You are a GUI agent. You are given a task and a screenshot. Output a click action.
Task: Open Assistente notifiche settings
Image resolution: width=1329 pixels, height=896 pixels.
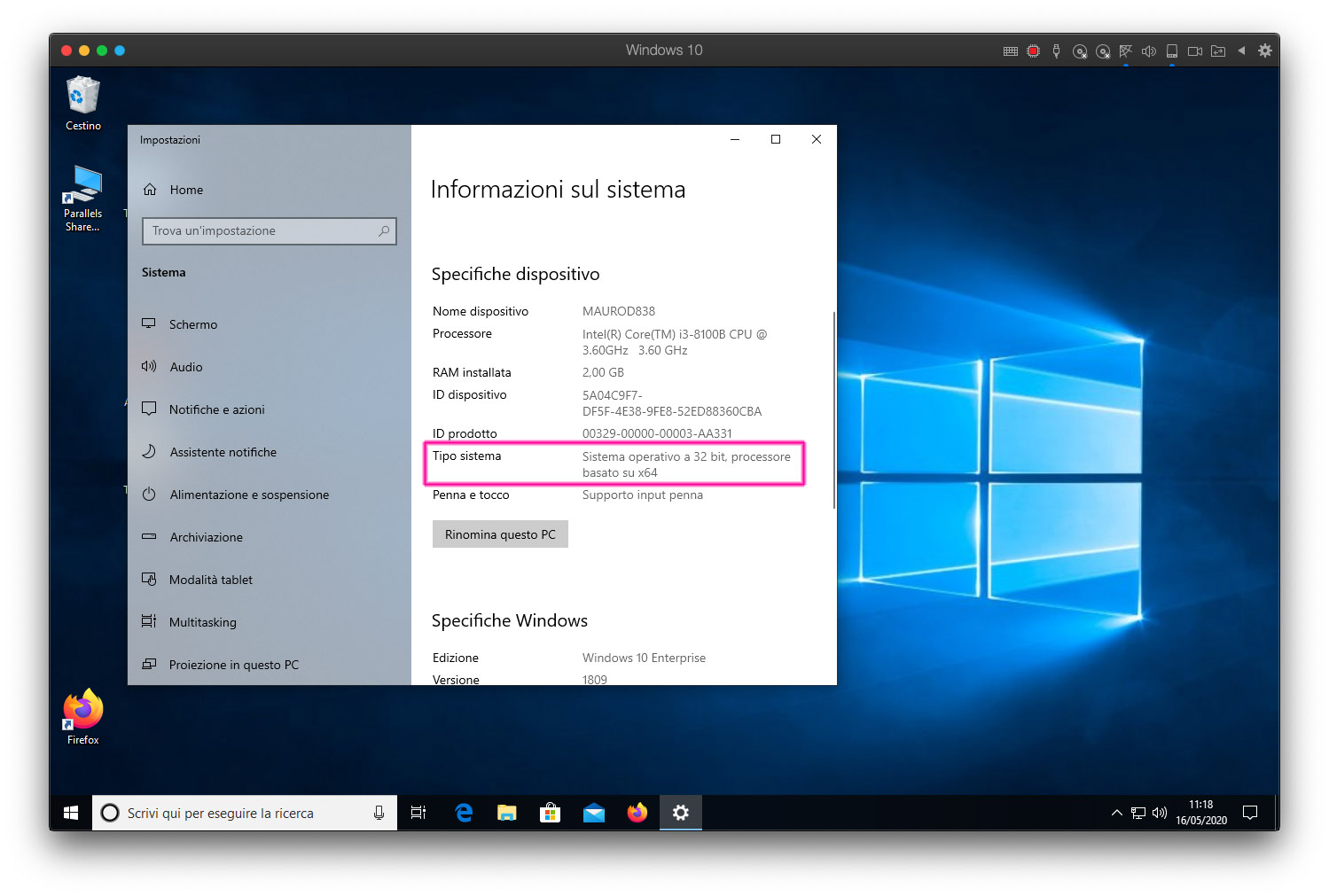point(270,452)
